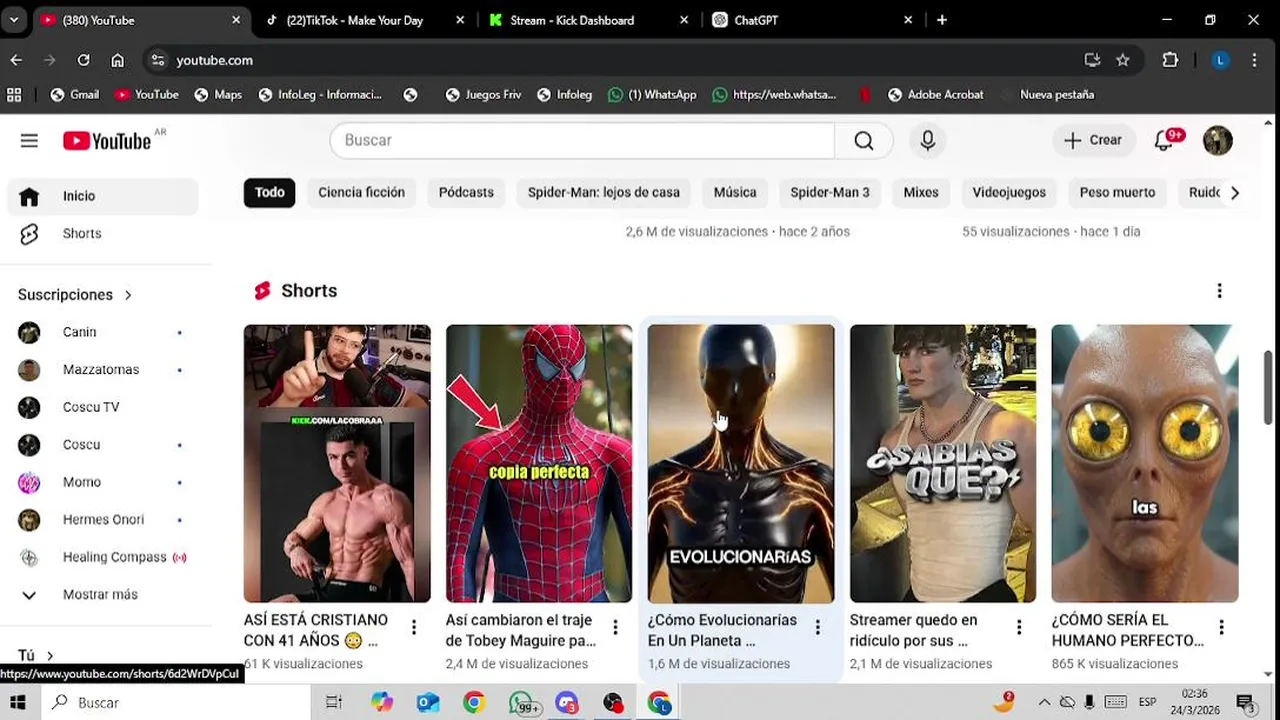
Task: Click into the Buscar search field
Action: pyautogui.click(x=582, y=141)
